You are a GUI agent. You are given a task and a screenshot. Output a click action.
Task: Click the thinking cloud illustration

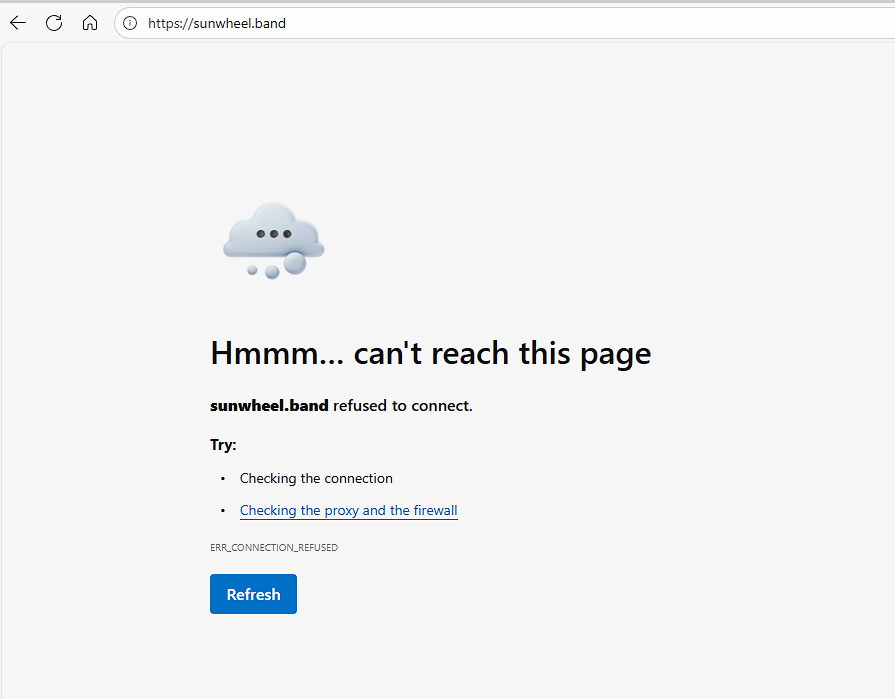tap(273, 232)
